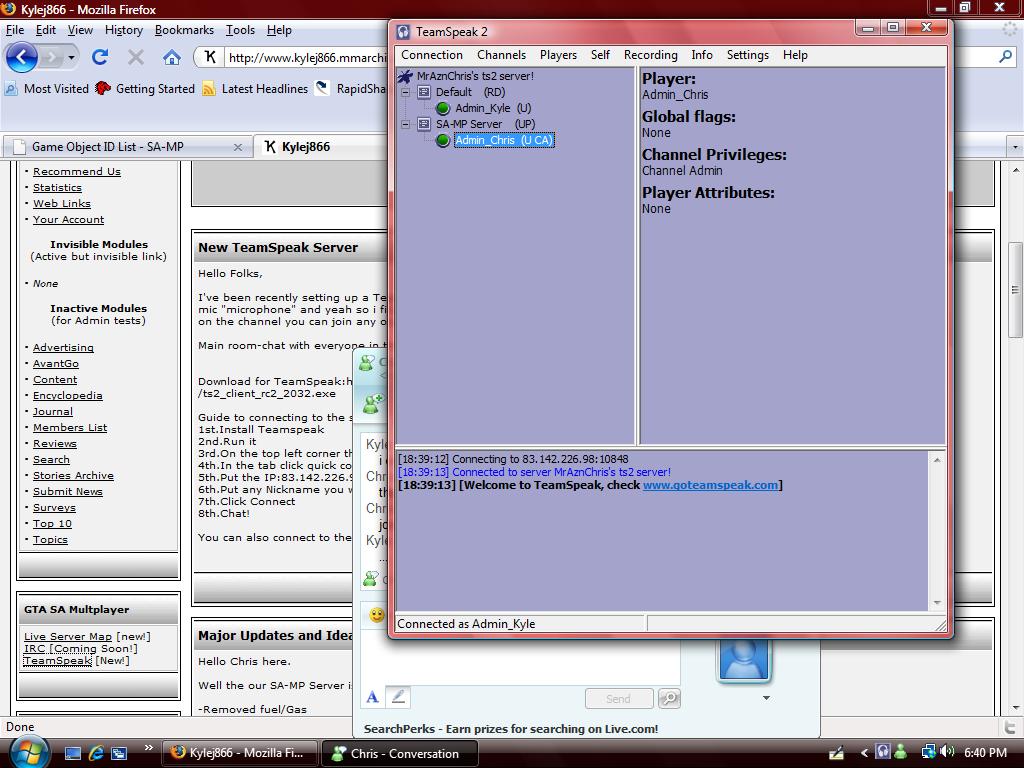The image size is (1024, 768).
Task: Open the TeamSpeak Info menu
Action: point(702,55)
